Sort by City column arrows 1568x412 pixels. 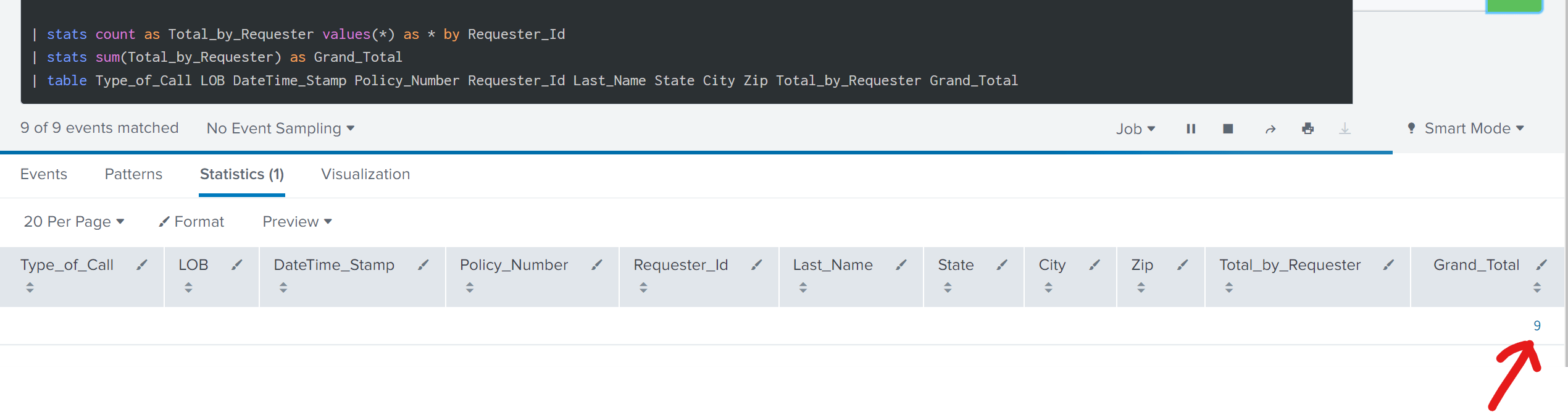click(1048, 287)
